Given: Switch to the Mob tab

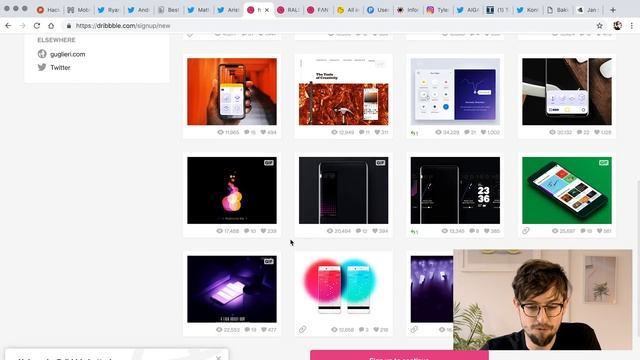Looking at the screenshot, I should click(x=79, y=10).
